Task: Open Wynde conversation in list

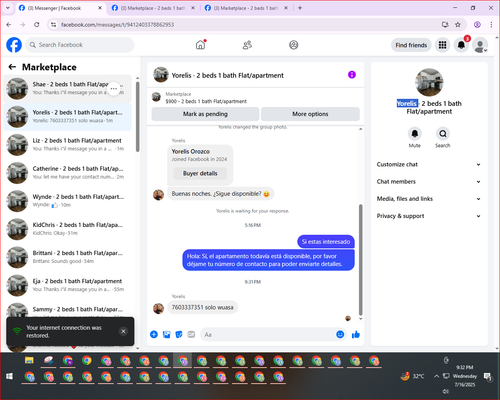Action: tap(67, 201)
